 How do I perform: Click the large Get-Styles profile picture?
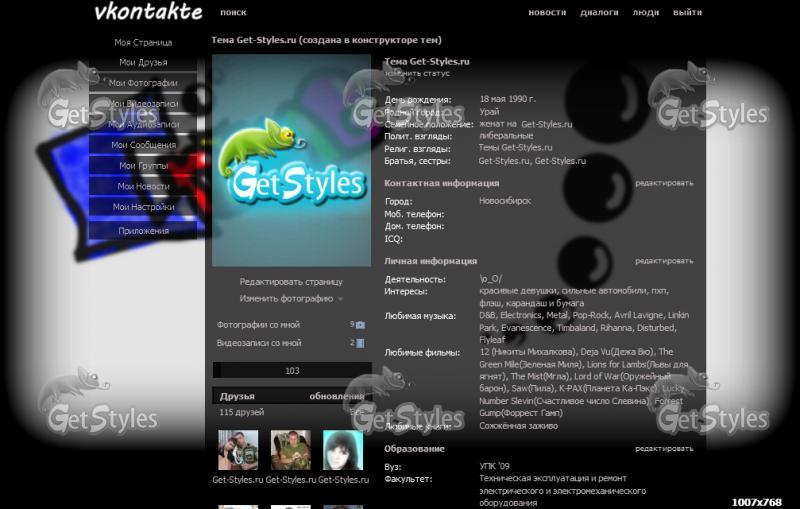pyautogui.click(x=291, y=160)
